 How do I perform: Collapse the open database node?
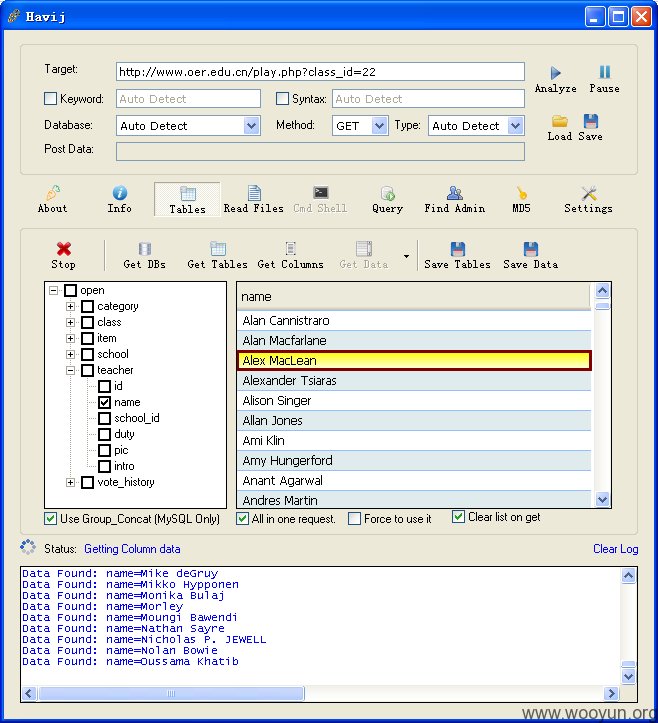(53, 290)
